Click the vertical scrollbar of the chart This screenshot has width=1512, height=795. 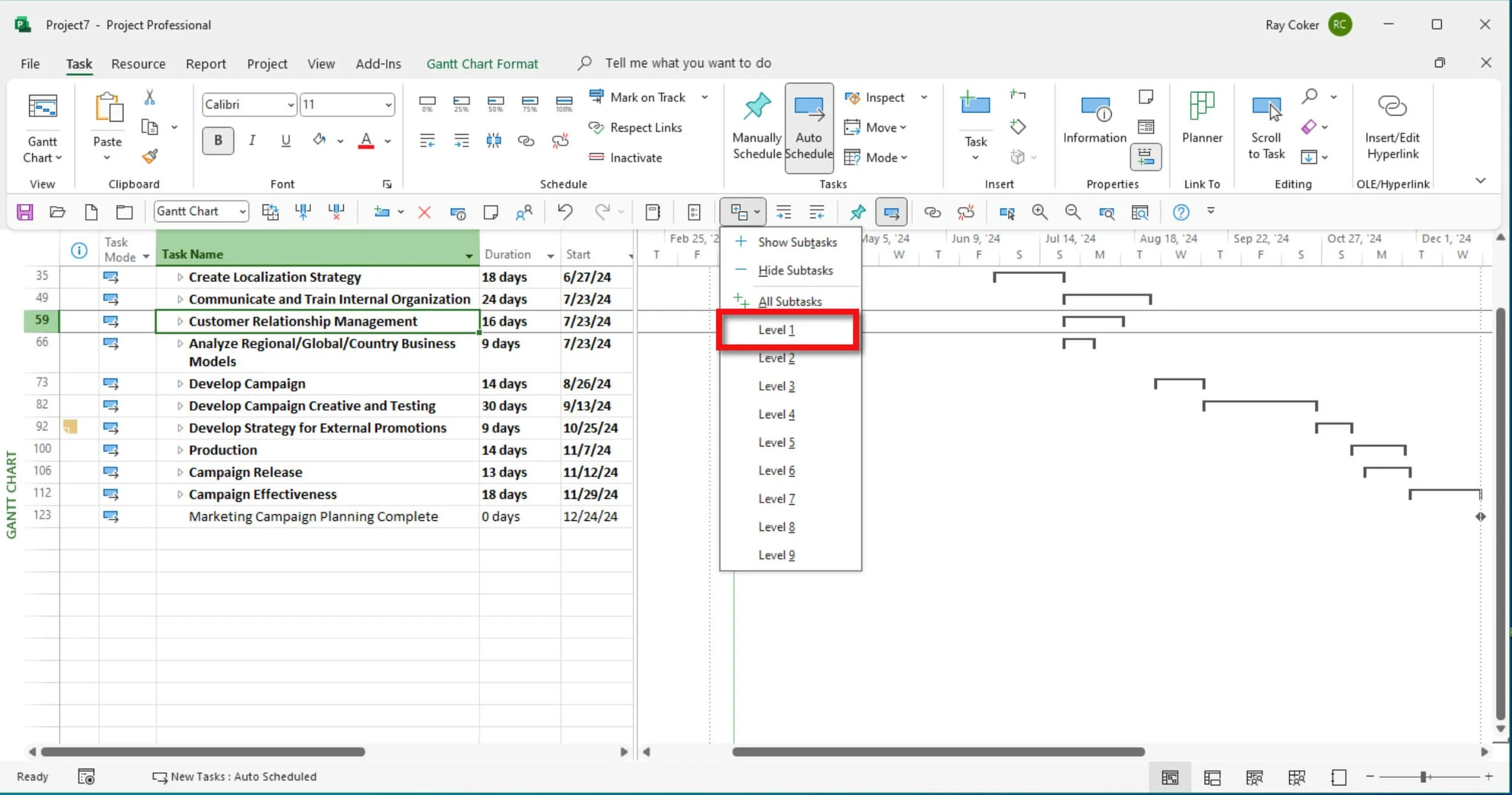point(1501,513)
